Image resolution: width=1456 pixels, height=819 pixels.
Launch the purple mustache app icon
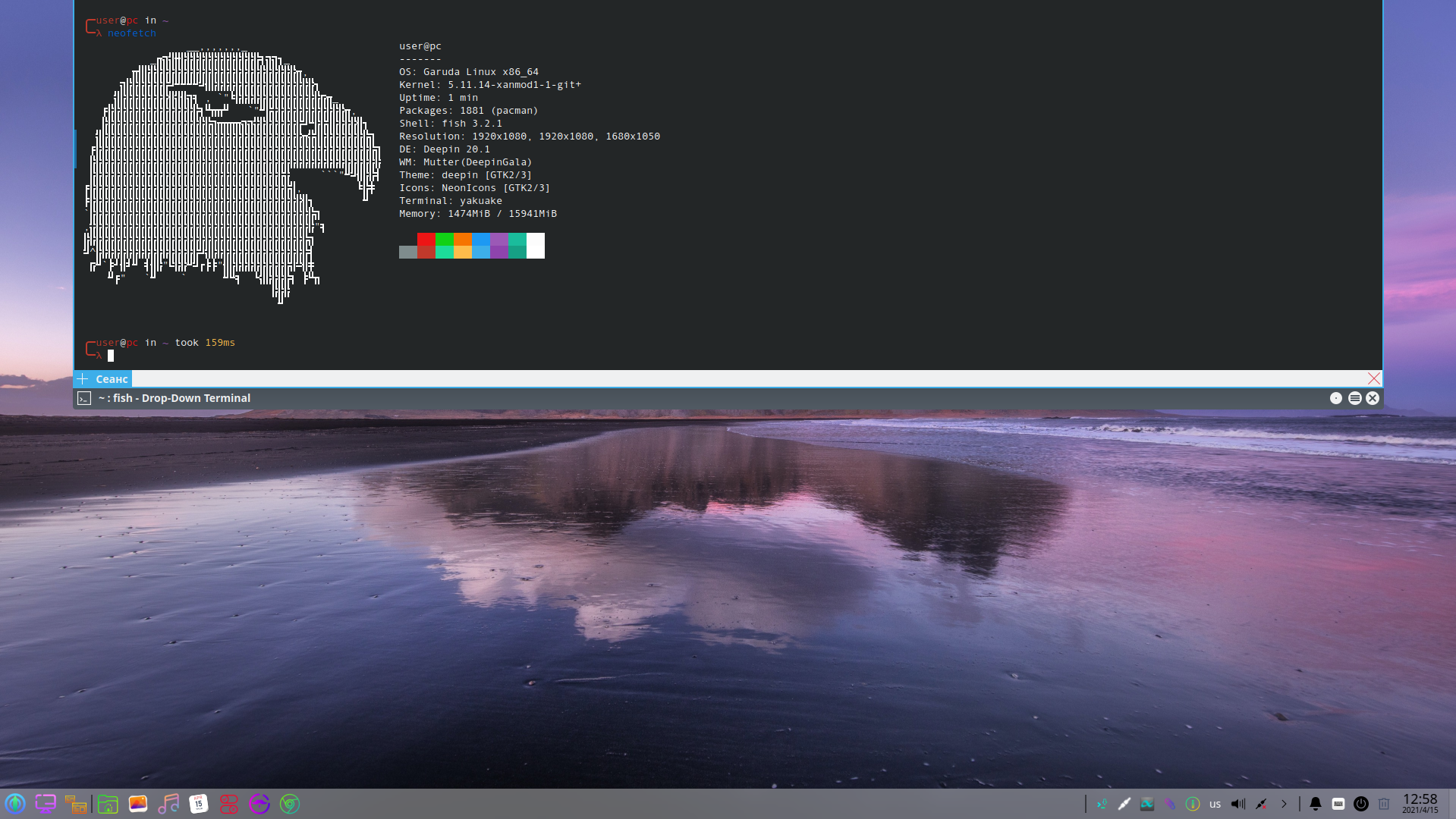(259, 804)
